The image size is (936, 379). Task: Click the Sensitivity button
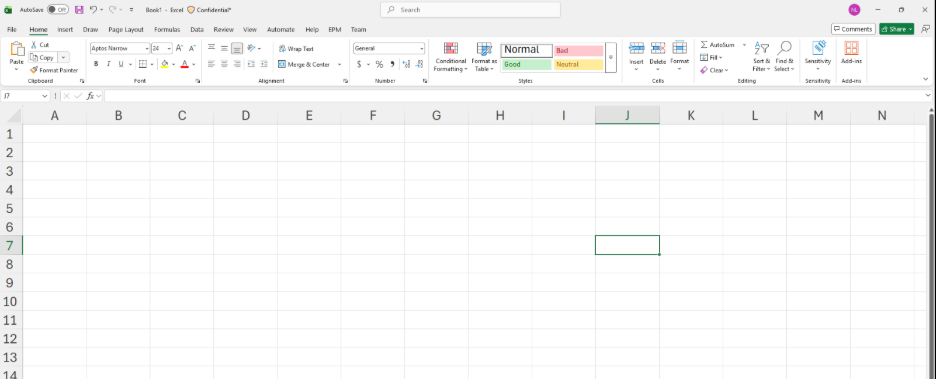tap(818, 57)
